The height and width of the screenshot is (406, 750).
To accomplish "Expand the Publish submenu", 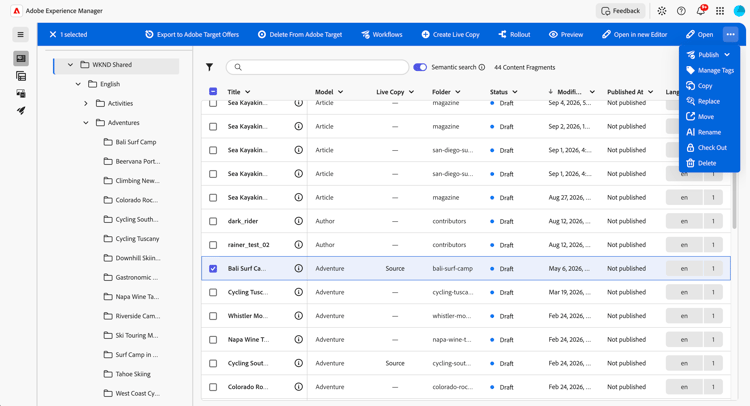I will [x=708, y=55].
